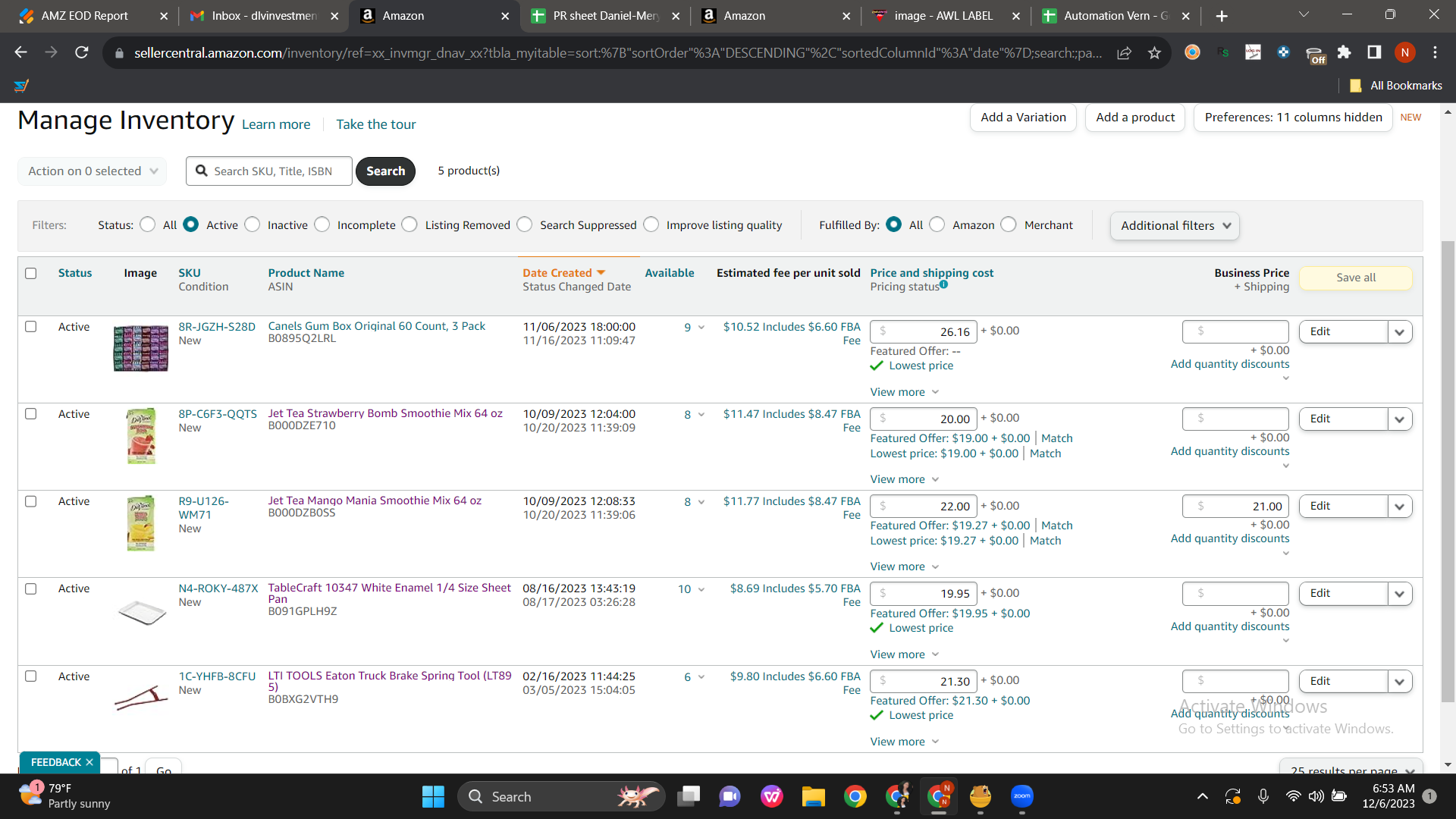Filter Fulfilled By Merchant

click(1009, 224)
